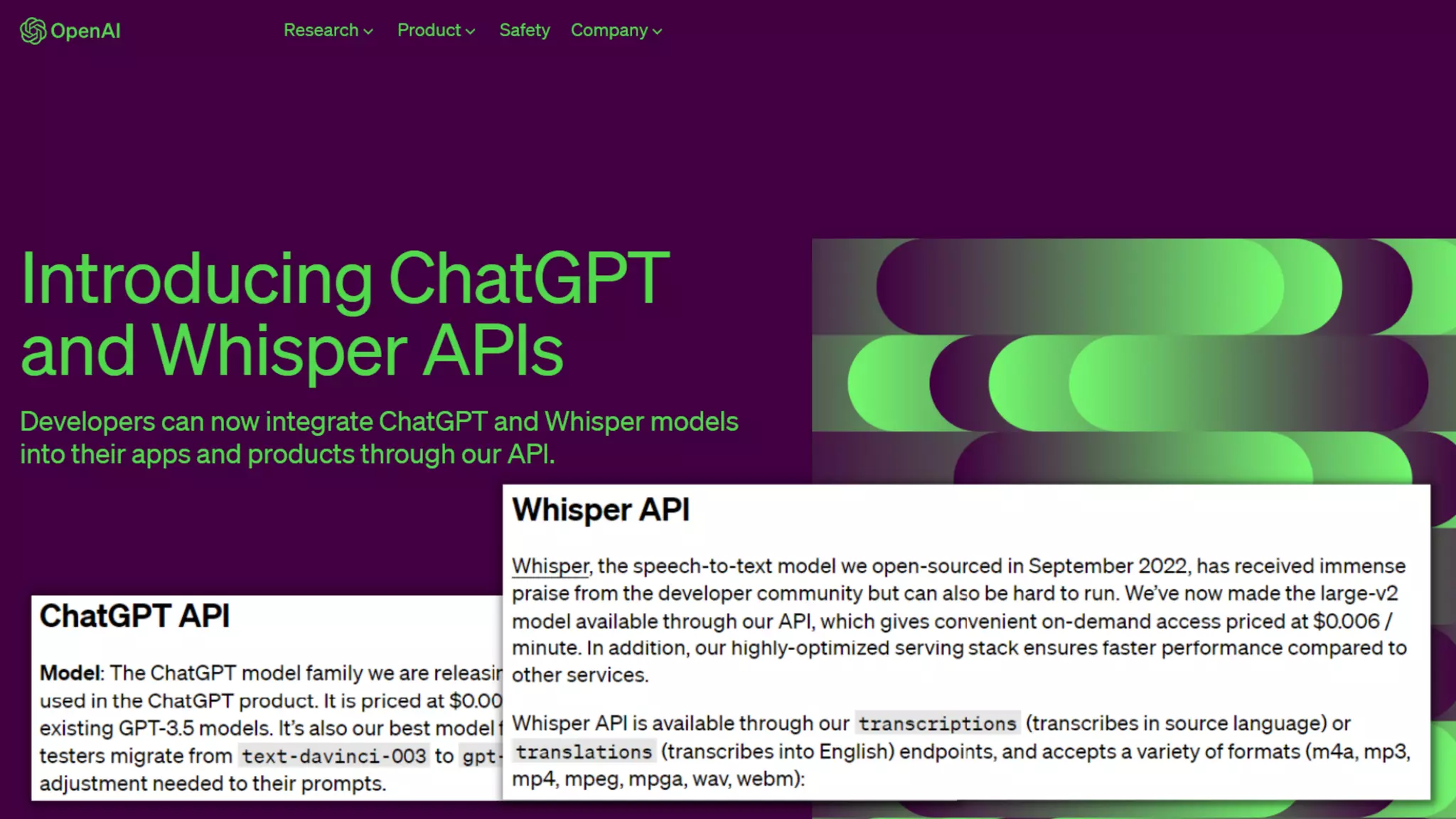Click the Developers can now integrate subheading
The image size is (1456, 819).
click(x=378, y=438)
